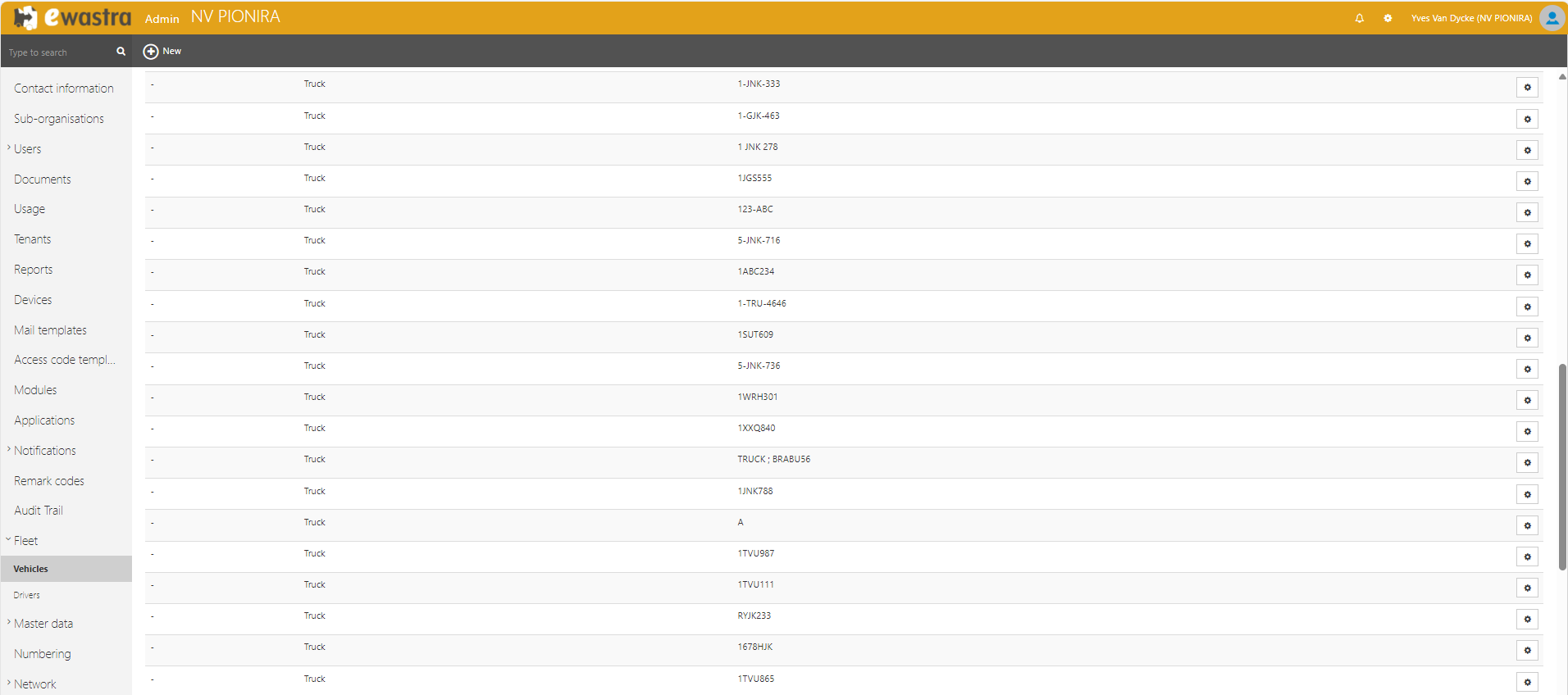Open gear menu for vehicle A
The height and width of the screenshot is (695, 1568).
(1527, 525)
